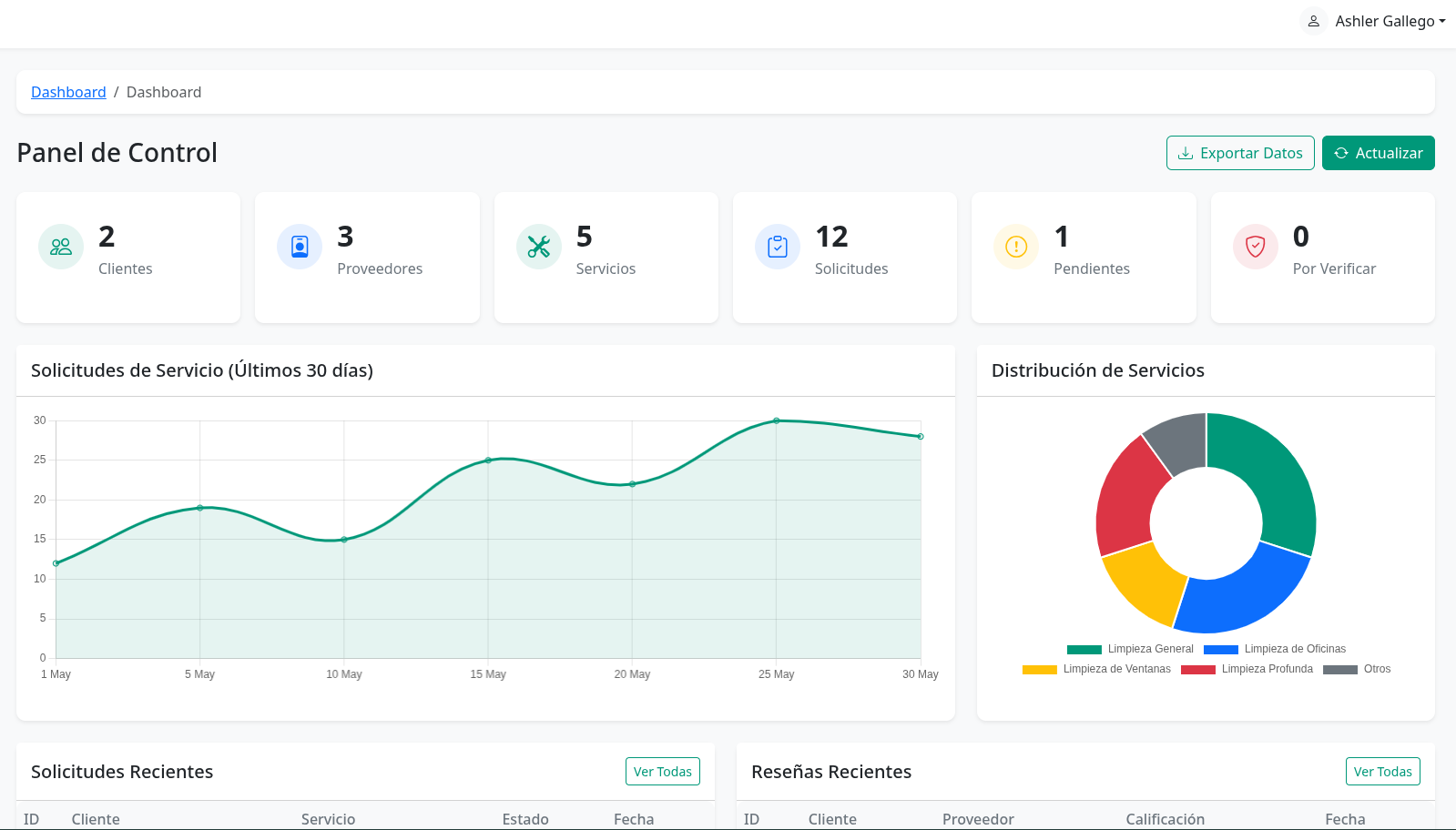Click the Proveedores badge icon

click(x=300, y=247)
